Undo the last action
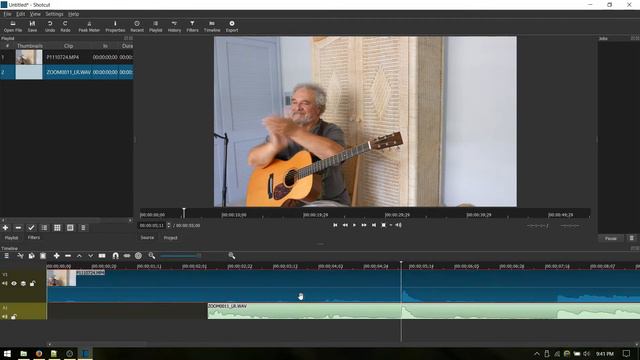 tap(50, 27)
